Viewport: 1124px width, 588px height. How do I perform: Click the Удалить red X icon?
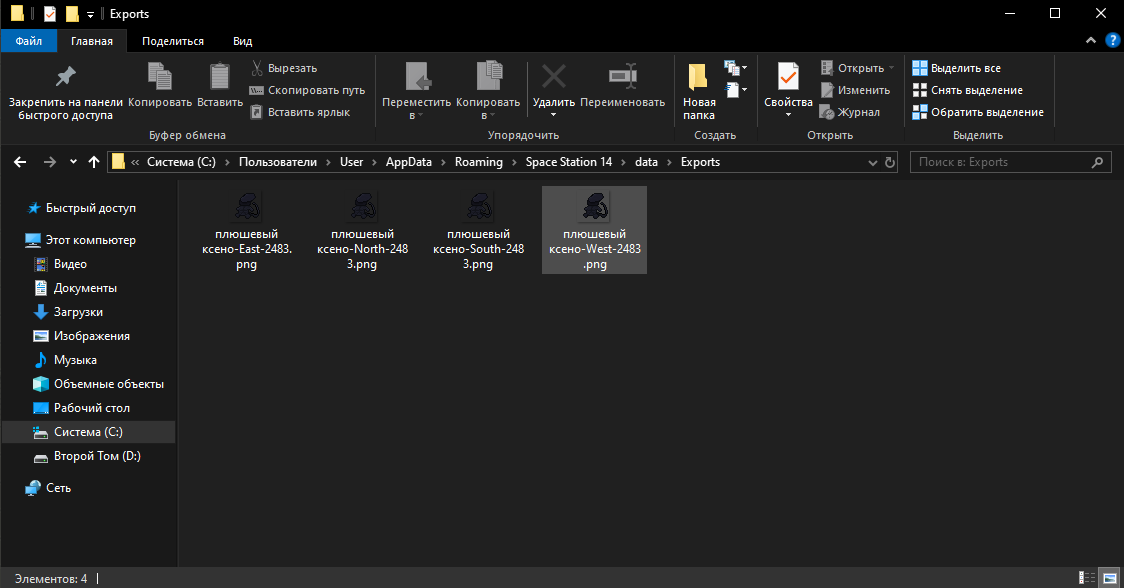[x=553, y=76]
